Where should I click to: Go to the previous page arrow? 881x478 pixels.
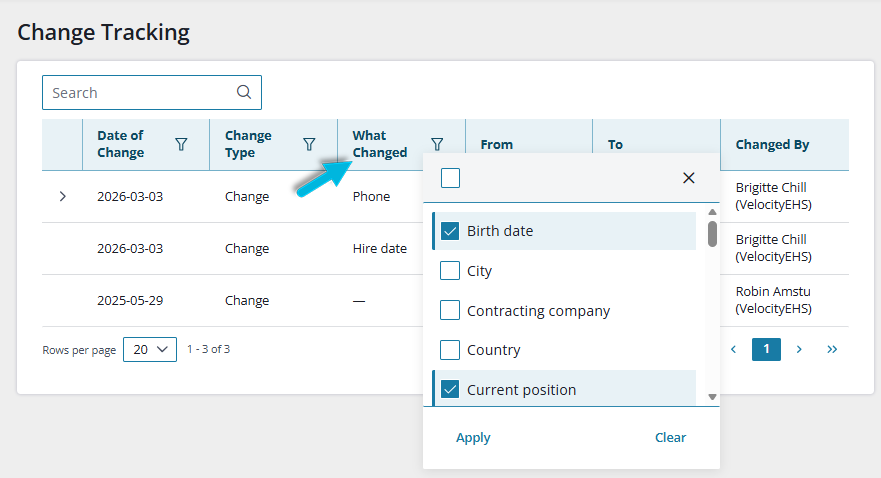click(733, 349)
